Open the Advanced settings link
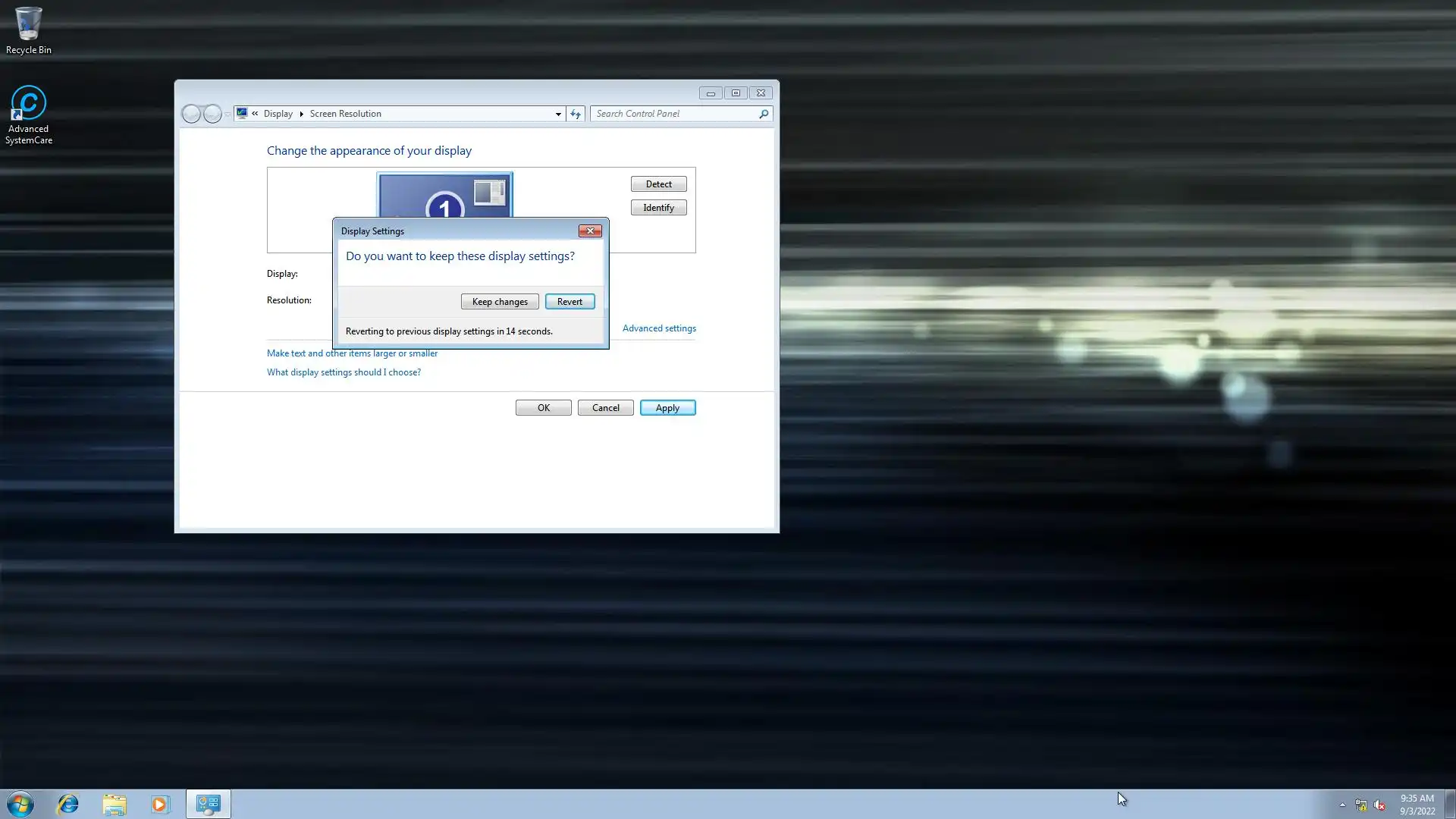The image size is (1456, 819). [x=659, y=328]
